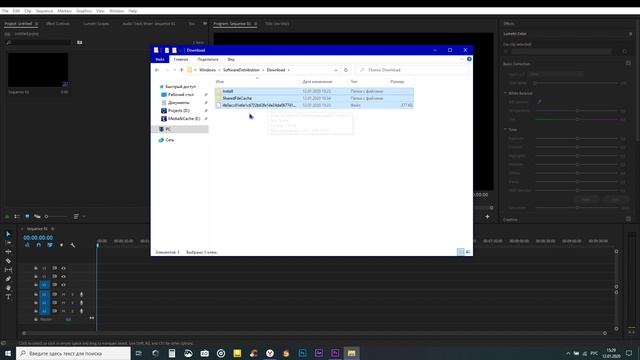
Task: Toggle insert sequences as nests button
Action: (x=27, y=245)
